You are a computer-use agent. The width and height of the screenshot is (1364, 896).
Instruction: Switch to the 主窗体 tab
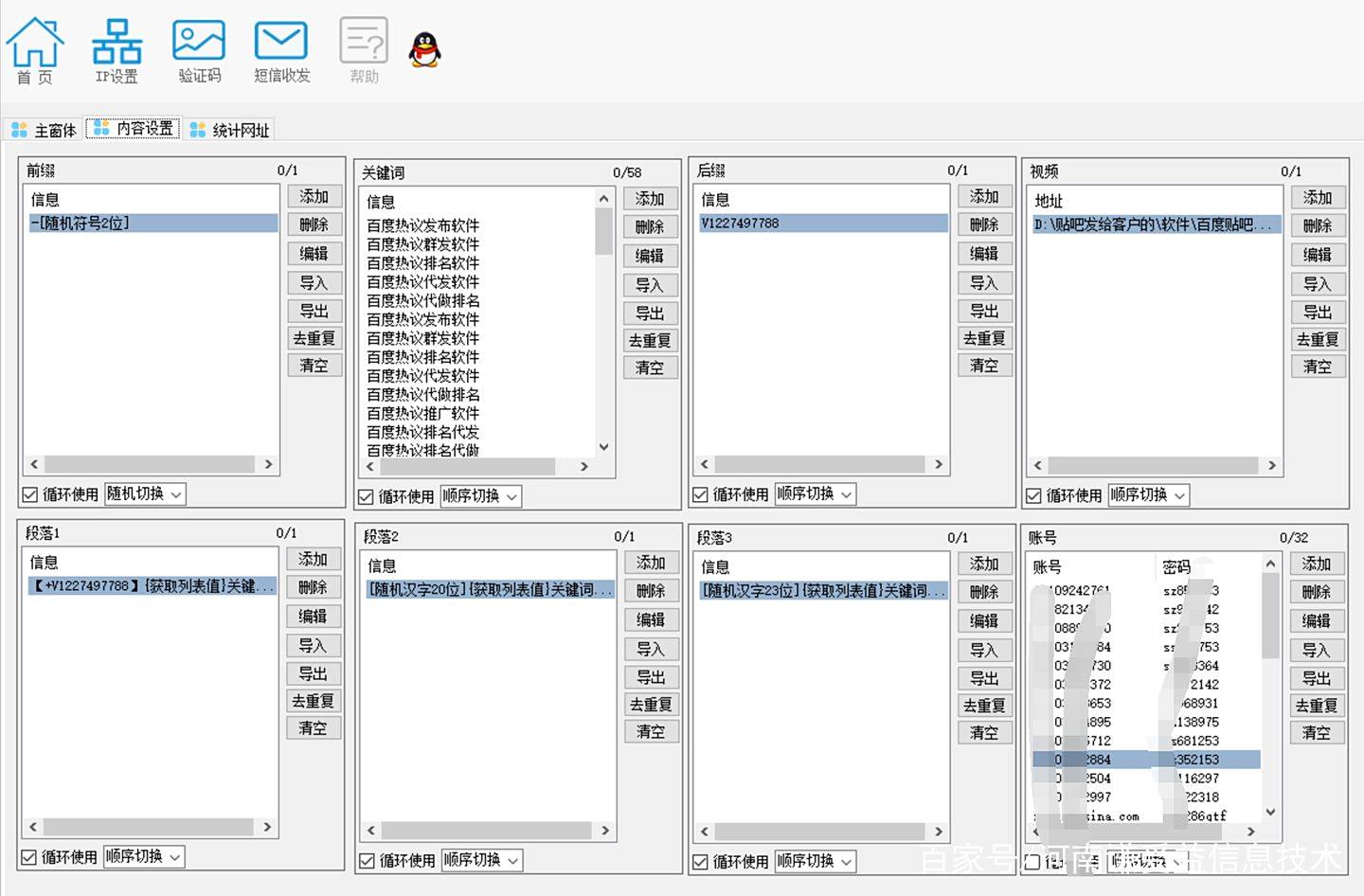click(x=44, y=130)
